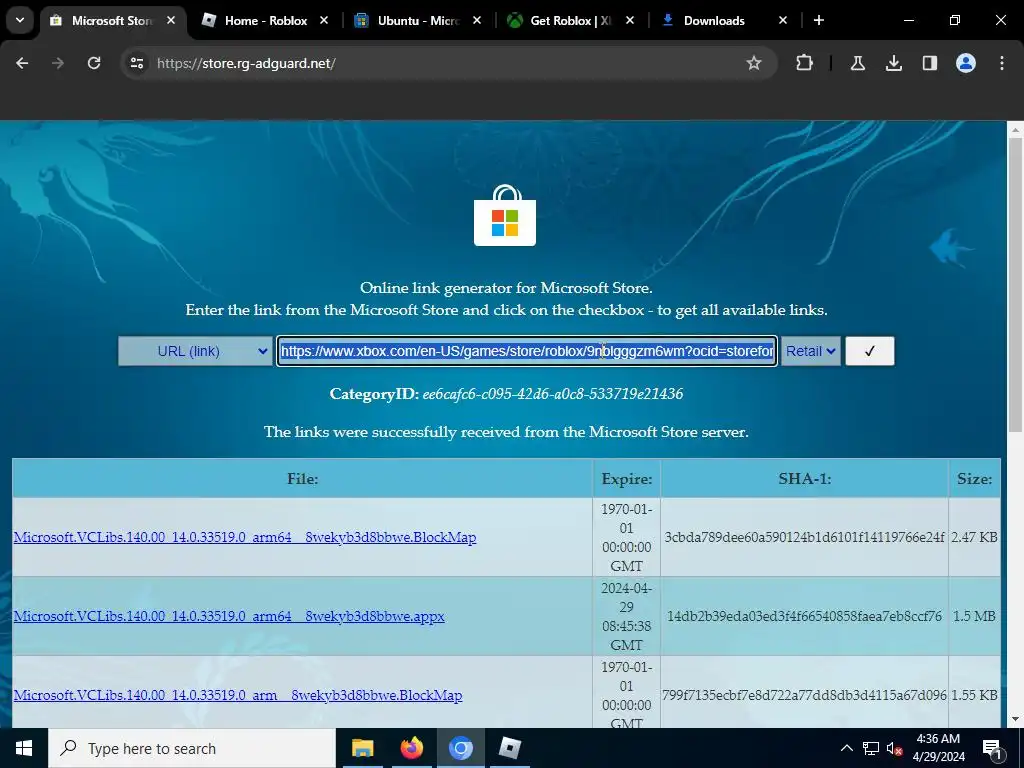Select the Microsoft Store tab

(x=114, y=20)
